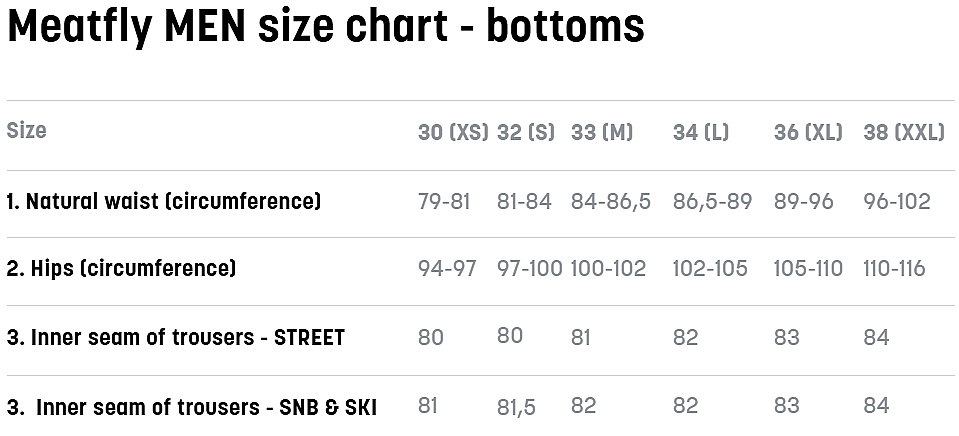Click the 79-81 waist value cell

[x=444, y=201]
